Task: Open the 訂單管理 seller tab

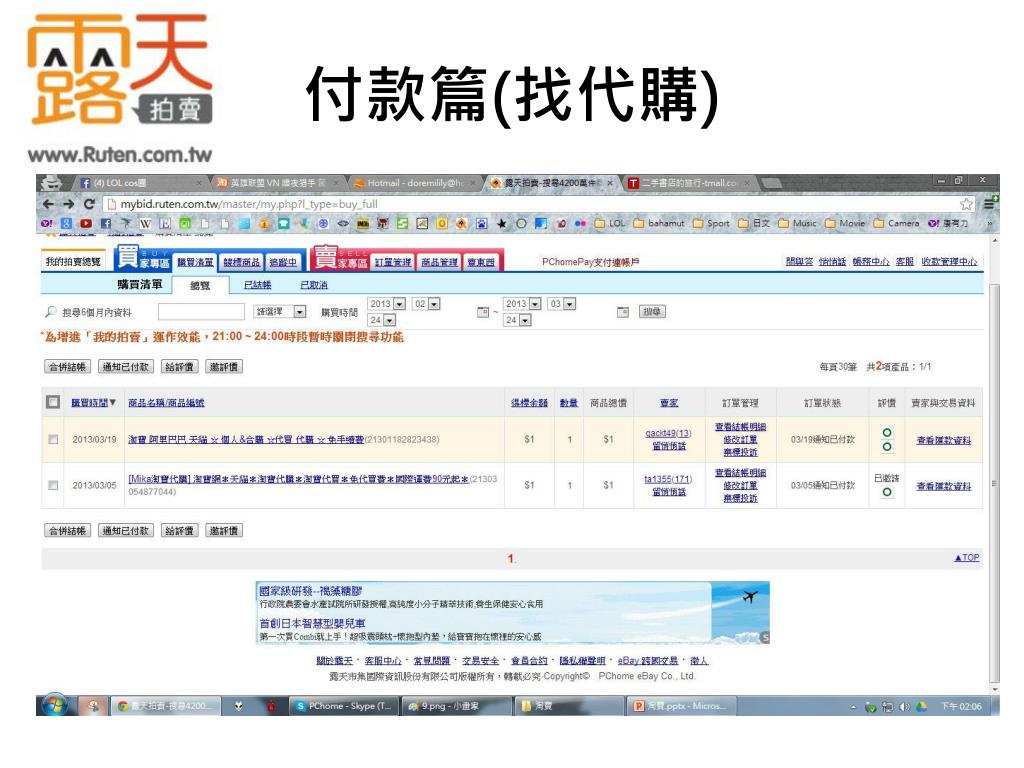Action: (x=393, y=262)
